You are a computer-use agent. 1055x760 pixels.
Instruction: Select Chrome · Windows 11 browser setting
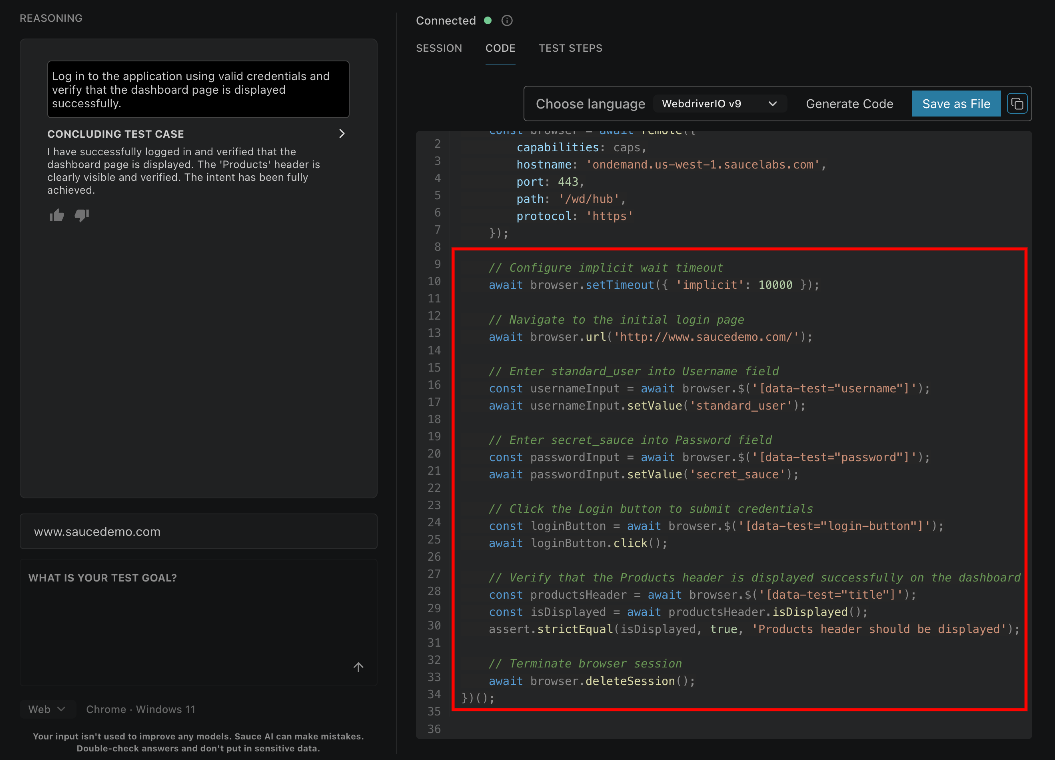(141, 709)
